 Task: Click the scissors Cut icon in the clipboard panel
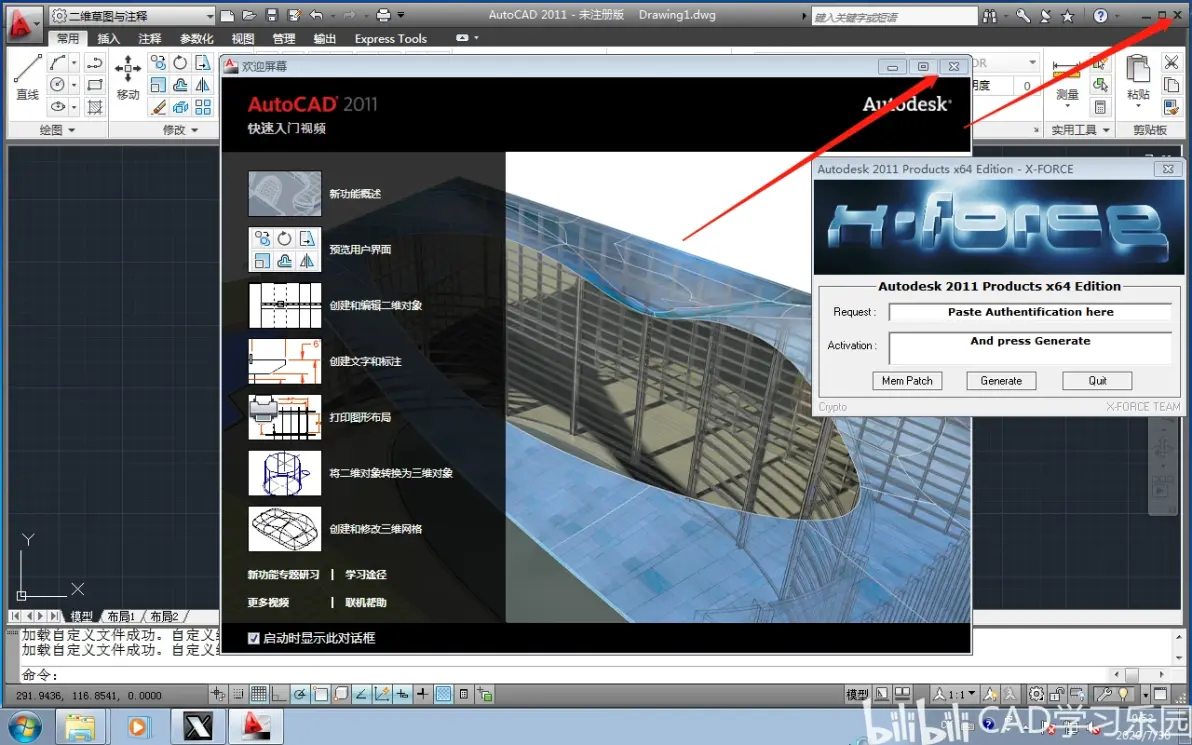tap(1171, 62)
